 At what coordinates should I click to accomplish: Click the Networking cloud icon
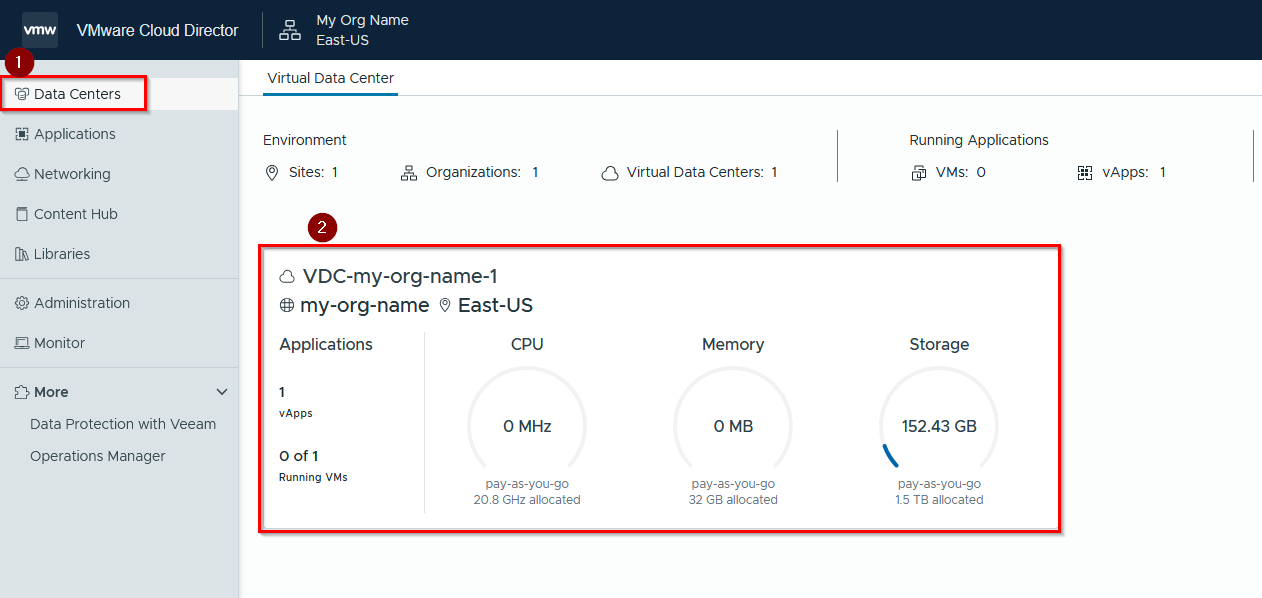point(22,174)
